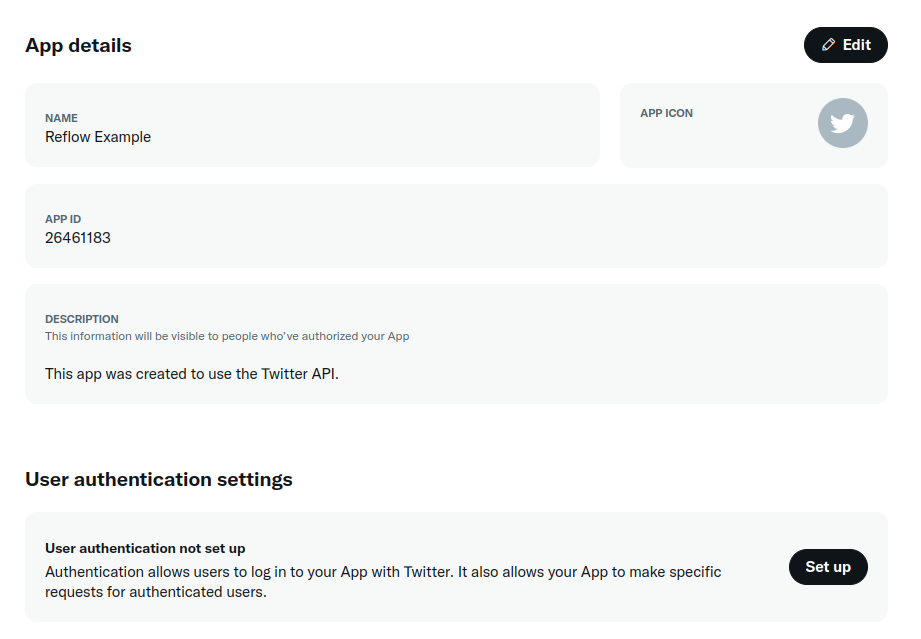Viewport: 921px width, 639px height.
Task: Click the Twitter bird app icon
Action: 842,123
